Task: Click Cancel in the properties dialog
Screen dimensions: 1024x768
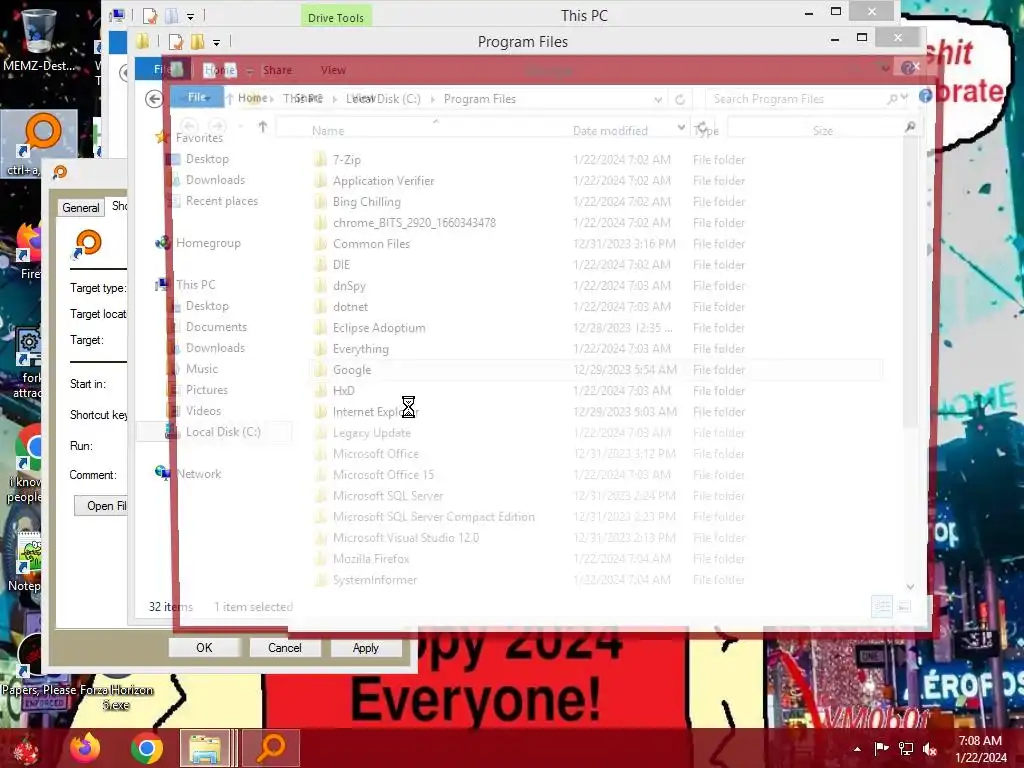Action: tap(285, 648)
